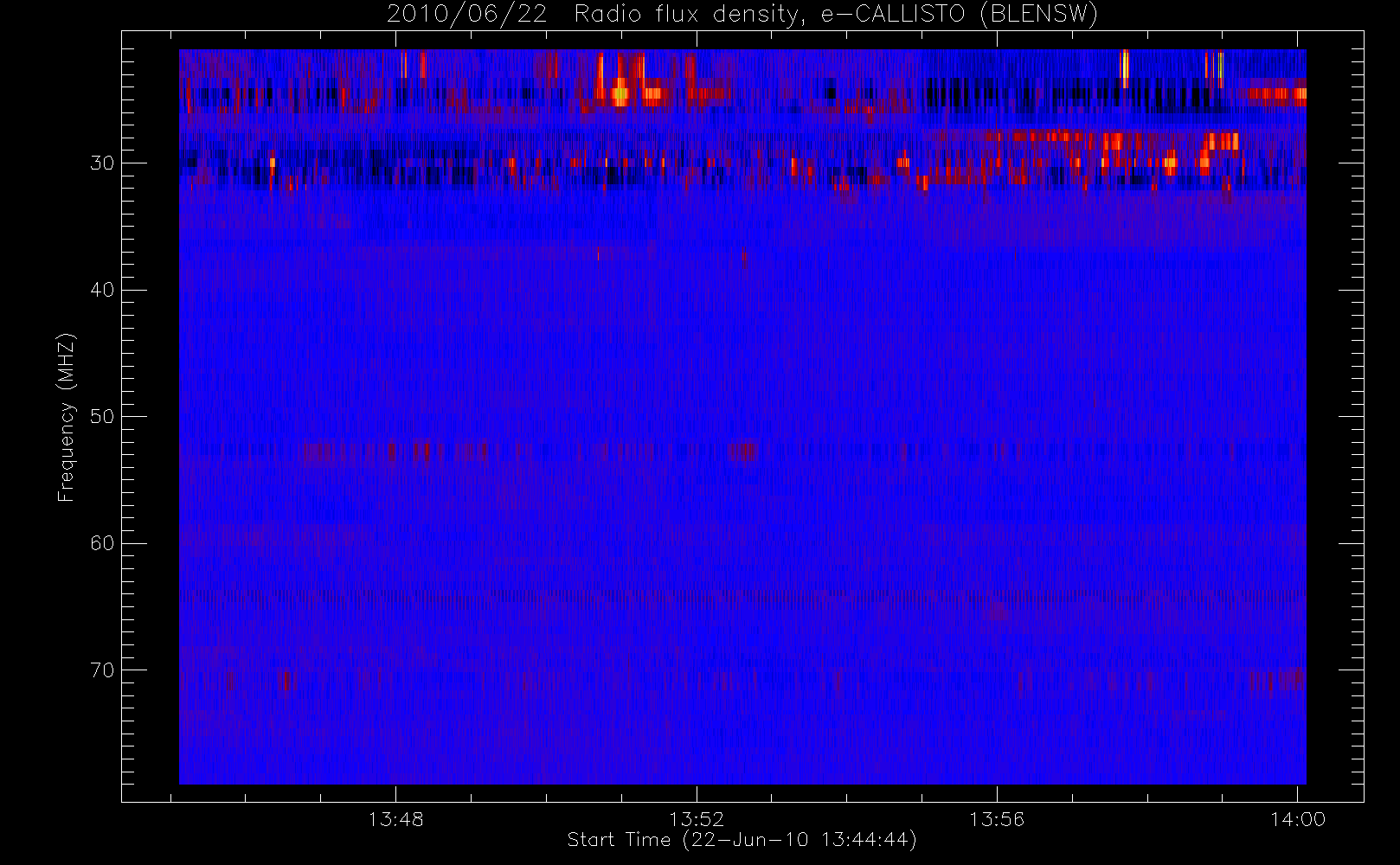
Task: Click the 13:48 time tick label
Action: tap(395, 819)
